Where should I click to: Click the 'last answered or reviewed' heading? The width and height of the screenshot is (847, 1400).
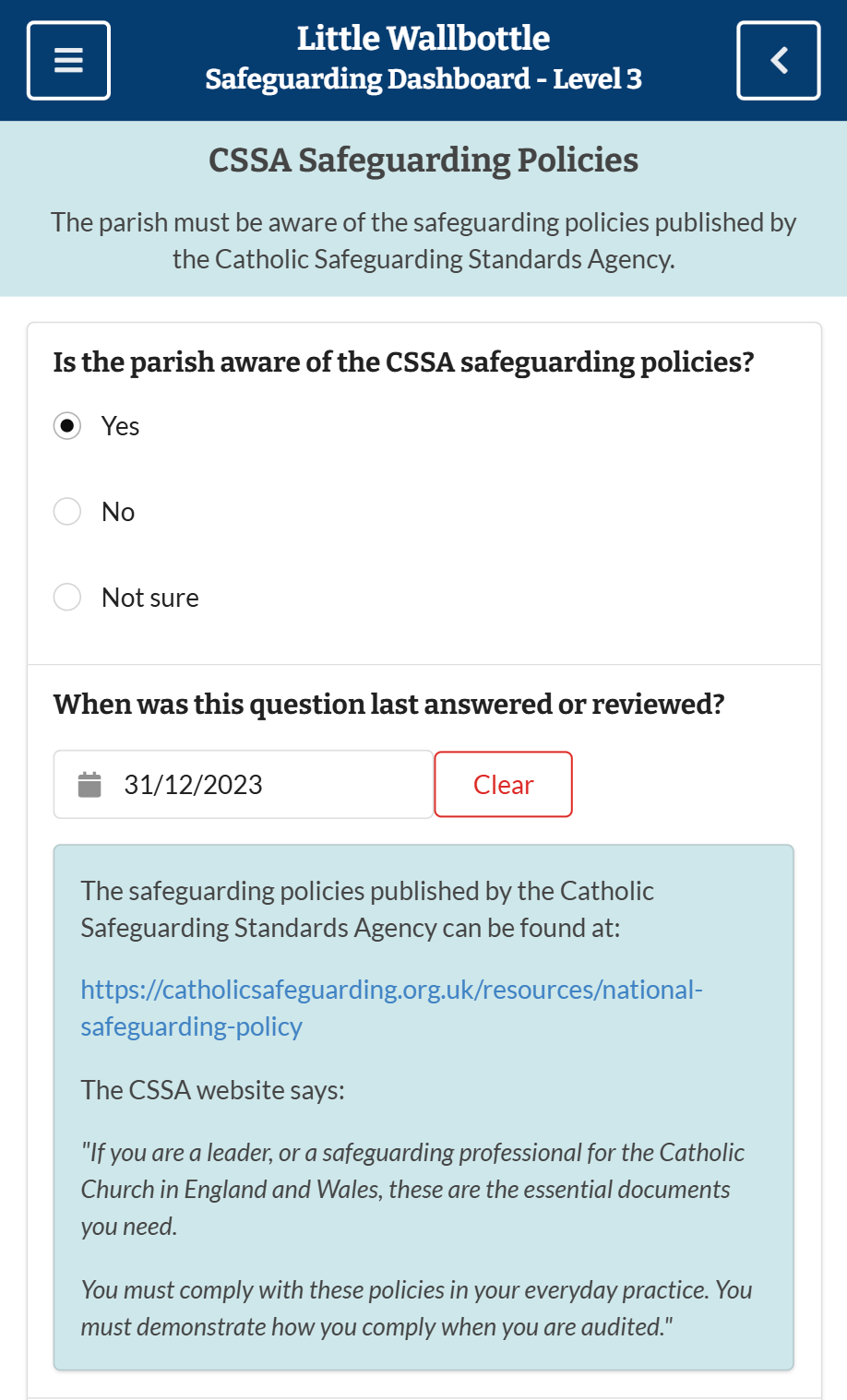pyautogui.click(x=388, y=705)
